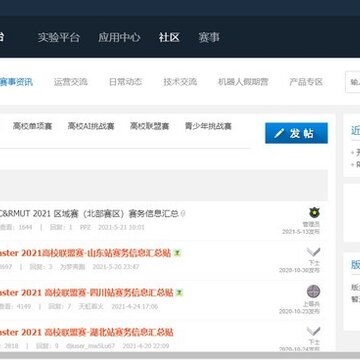Click the 上等兵 user avatar icon
This screenshot has width=360, height=360.
313,291
